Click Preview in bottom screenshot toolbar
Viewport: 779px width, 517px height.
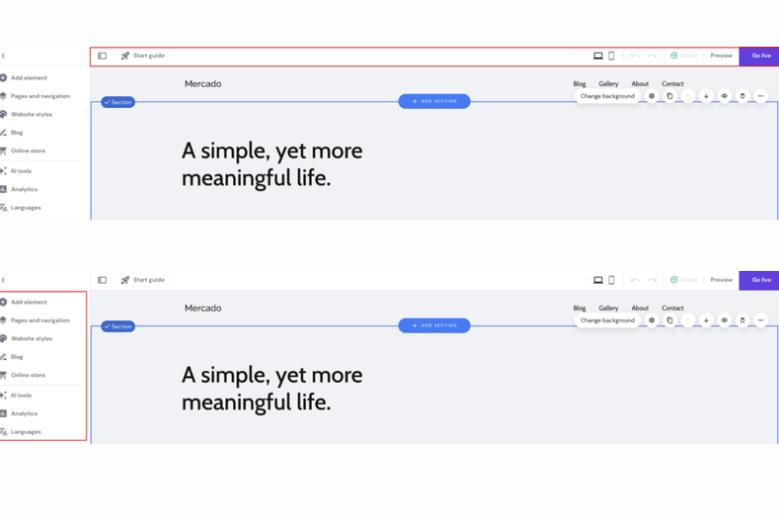pyautogui.click(x=721, y=280)
